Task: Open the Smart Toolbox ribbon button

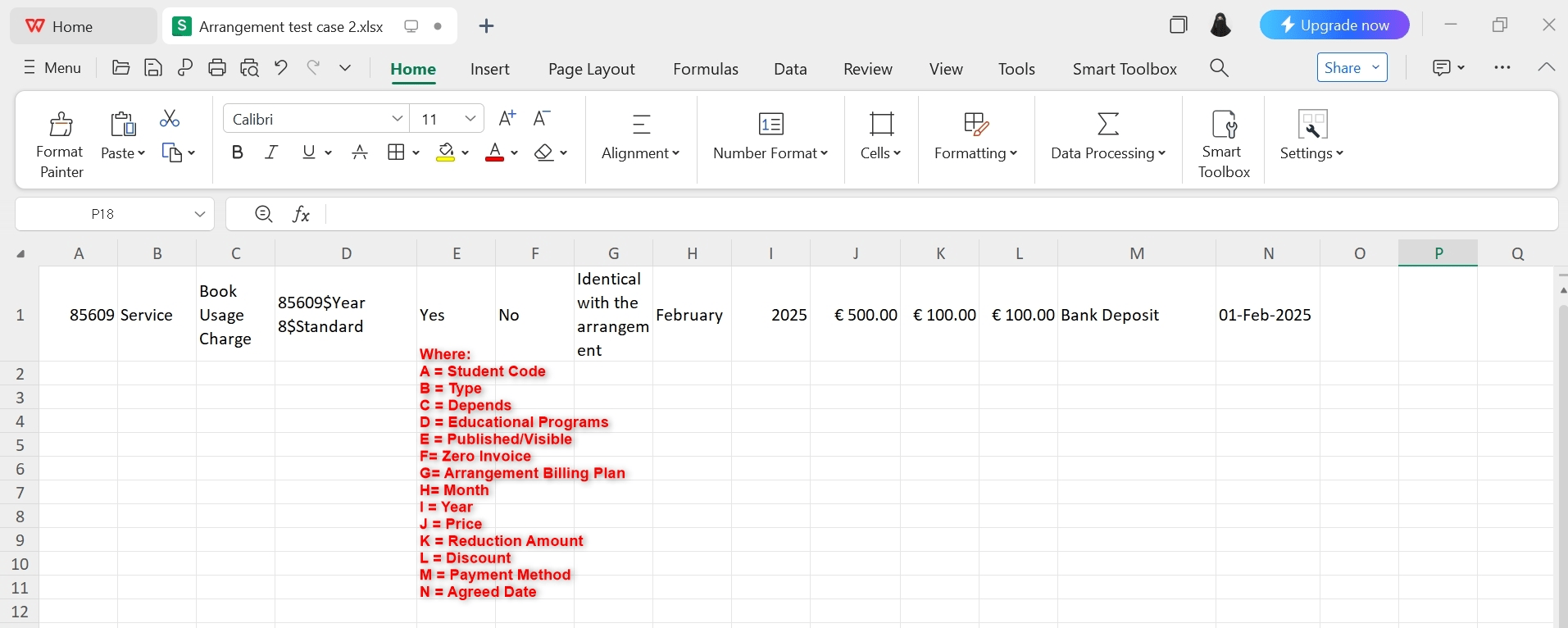Action: [1224, 143]
